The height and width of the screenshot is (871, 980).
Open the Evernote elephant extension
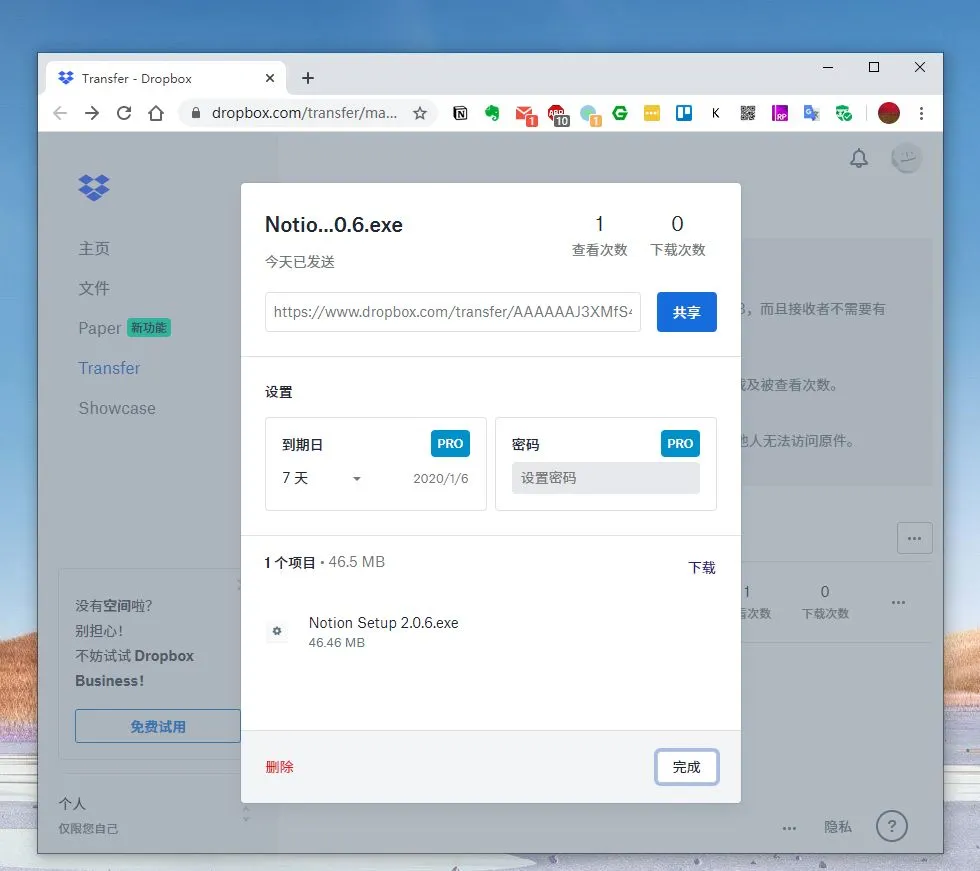coord(492,113)
